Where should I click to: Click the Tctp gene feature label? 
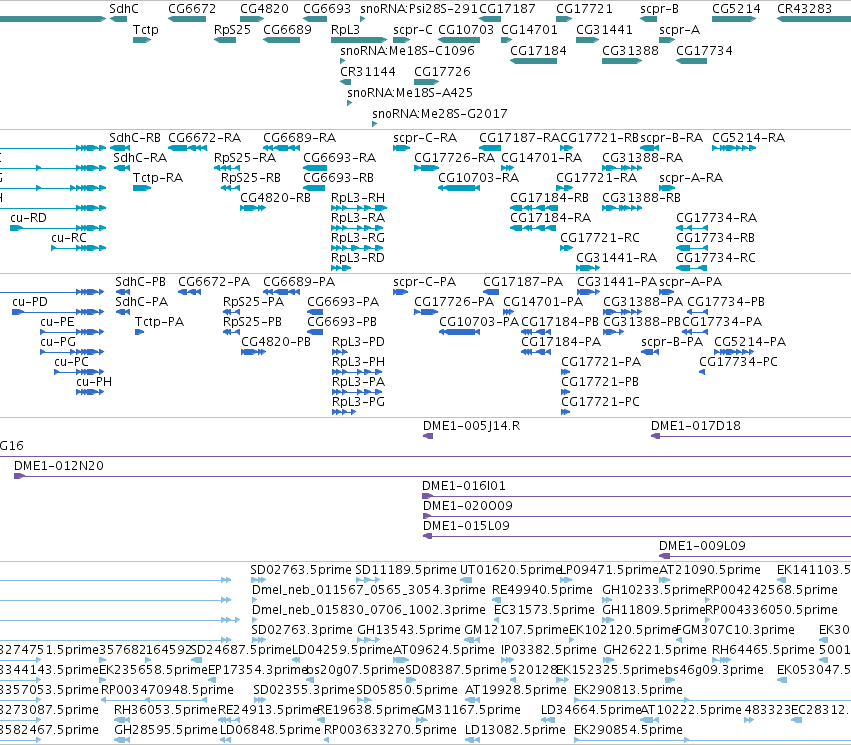click(x=145, y=29)
